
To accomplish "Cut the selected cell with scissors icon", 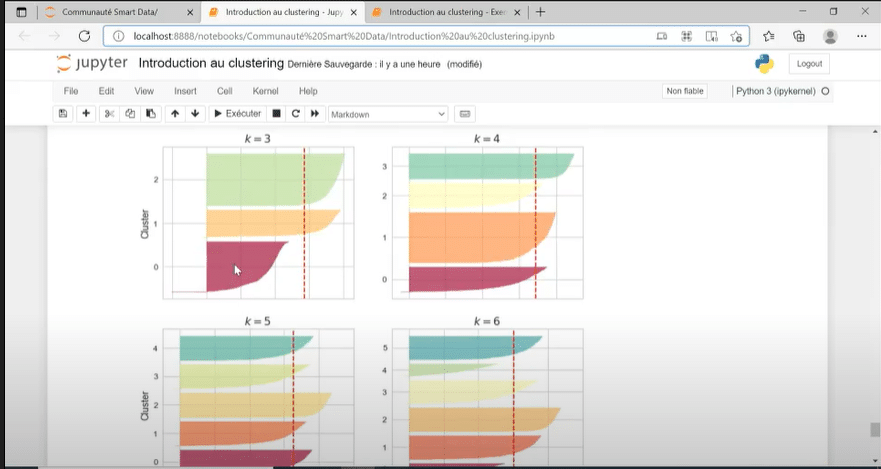I will click(x=111, y=114).
